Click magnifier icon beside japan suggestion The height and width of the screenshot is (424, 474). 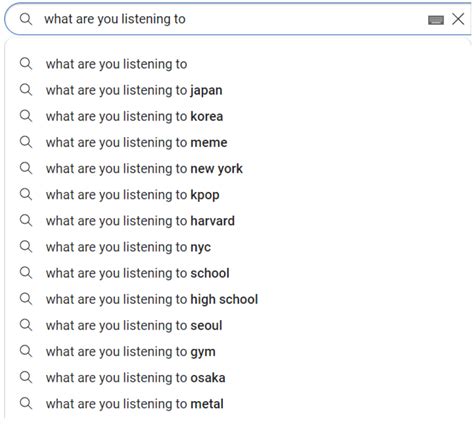coord(26,90)
